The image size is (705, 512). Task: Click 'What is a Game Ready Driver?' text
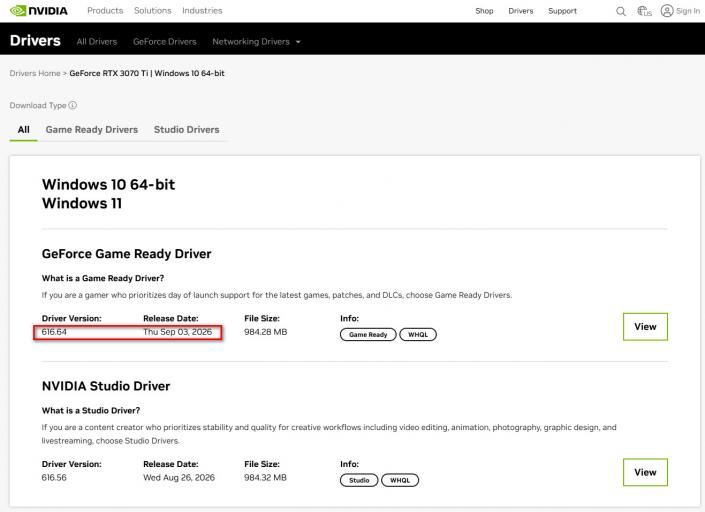coord(103,278)
